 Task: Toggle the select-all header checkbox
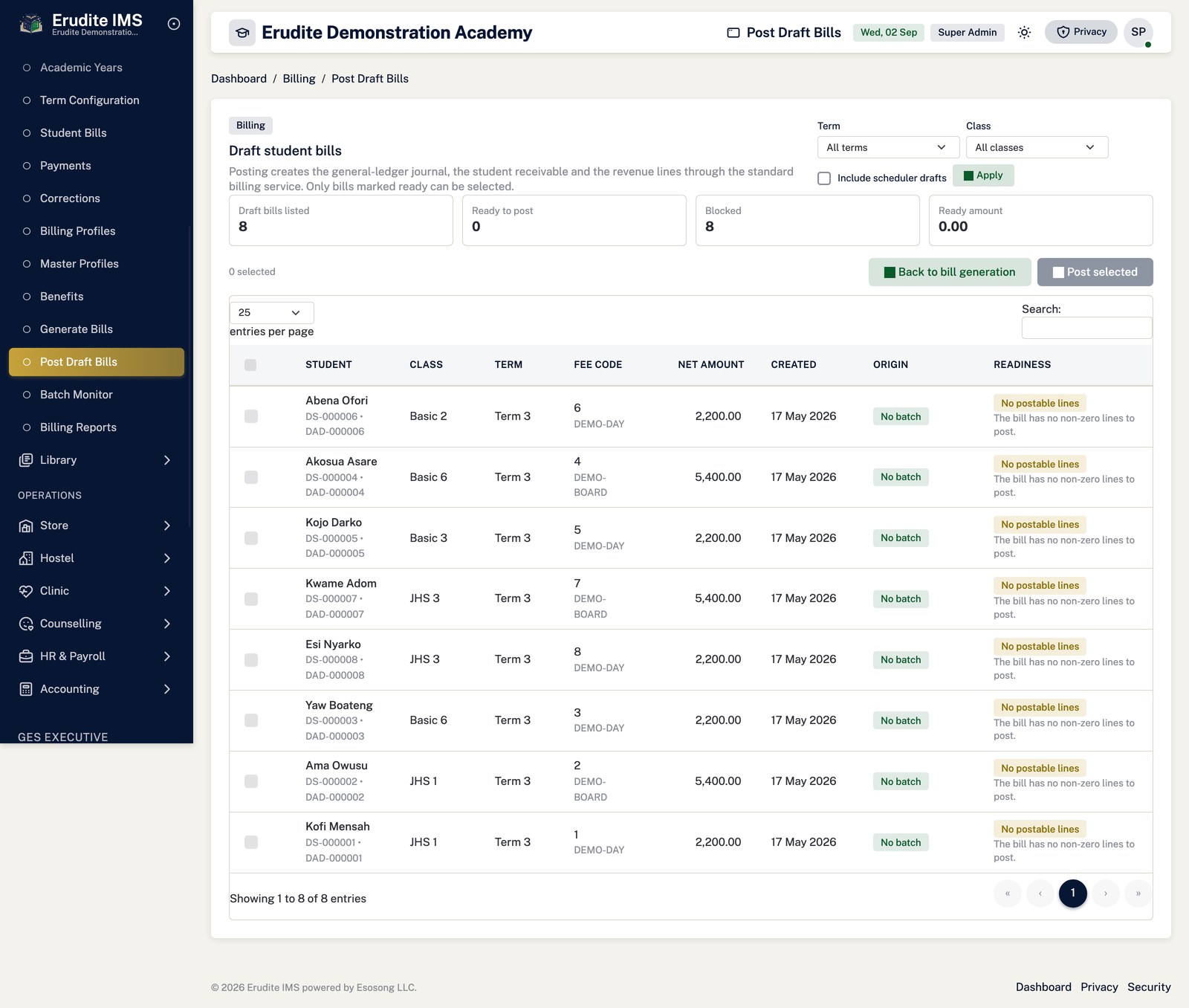click(250, 365)
